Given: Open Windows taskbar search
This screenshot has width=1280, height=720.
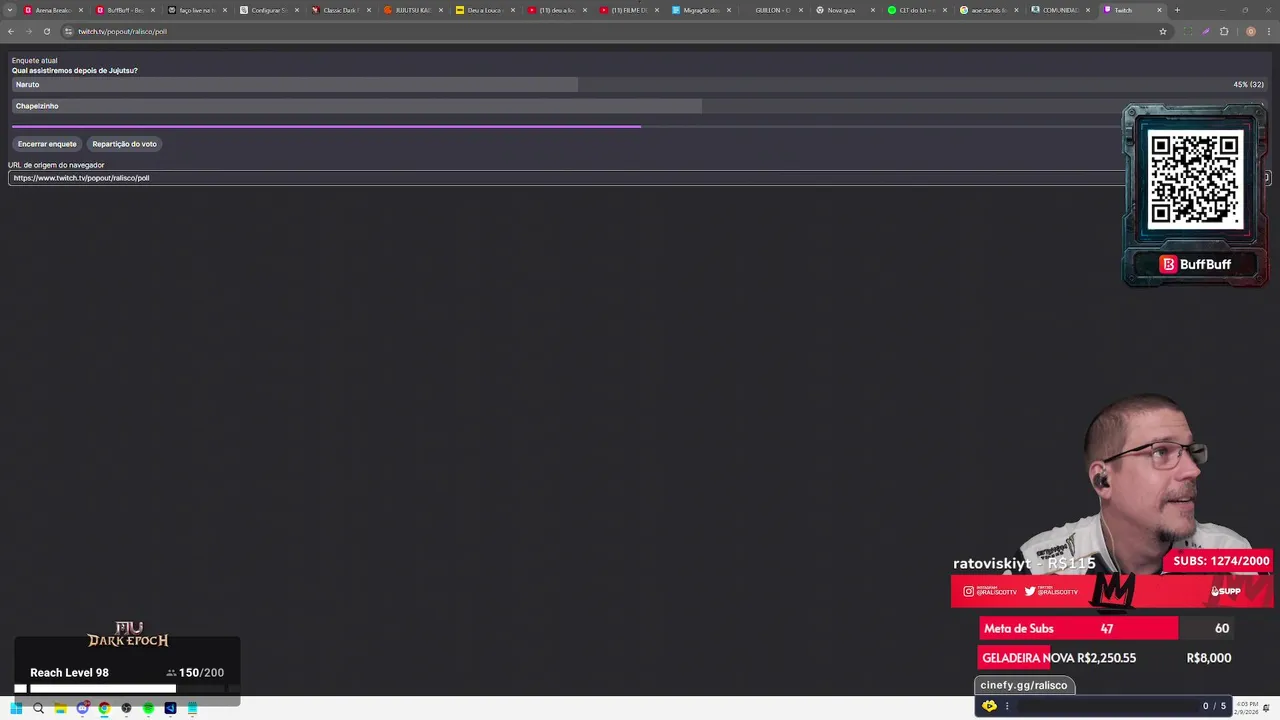Looking at the screenshot, I should [38, 708].
